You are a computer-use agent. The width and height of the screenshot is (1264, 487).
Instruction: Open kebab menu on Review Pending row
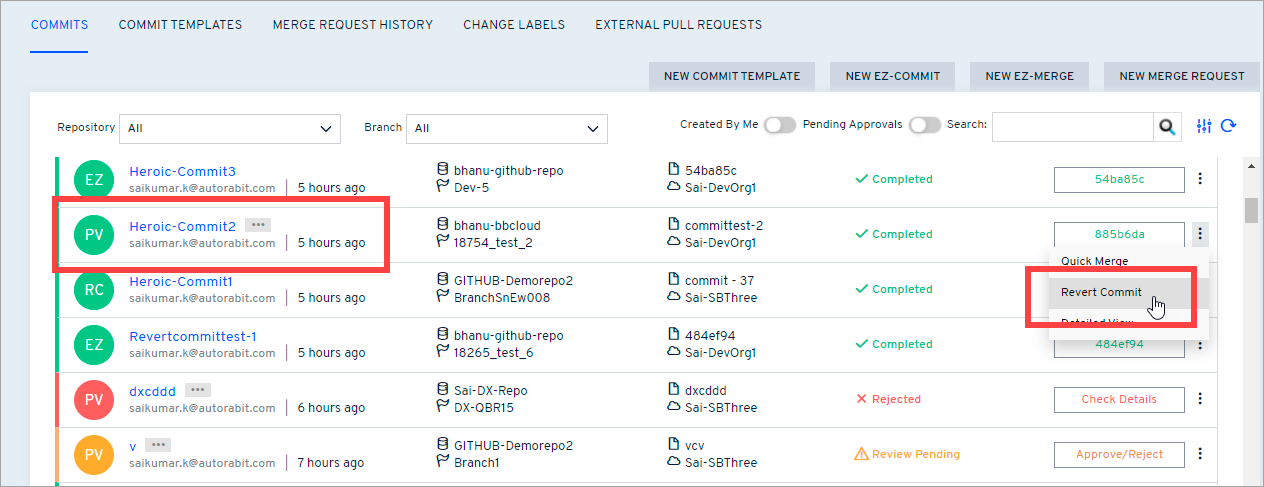tap(1200, 454)
